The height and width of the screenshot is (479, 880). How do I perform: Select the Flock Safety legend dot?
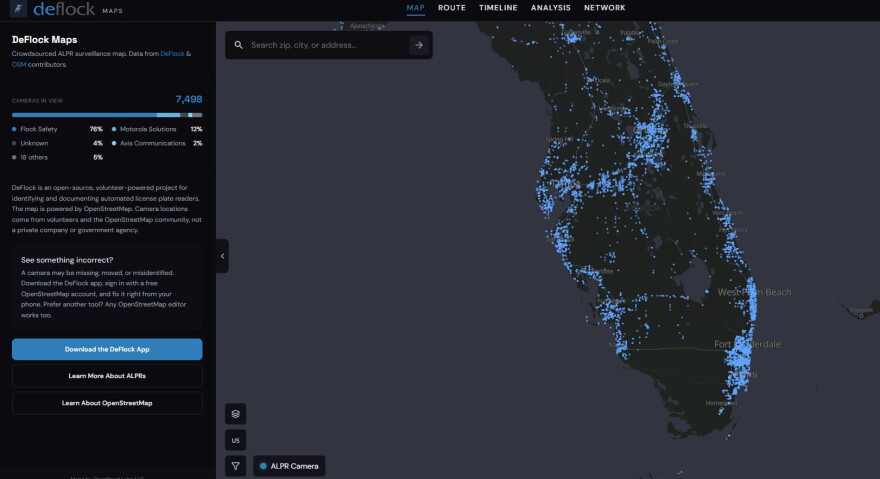coord(14,129)
